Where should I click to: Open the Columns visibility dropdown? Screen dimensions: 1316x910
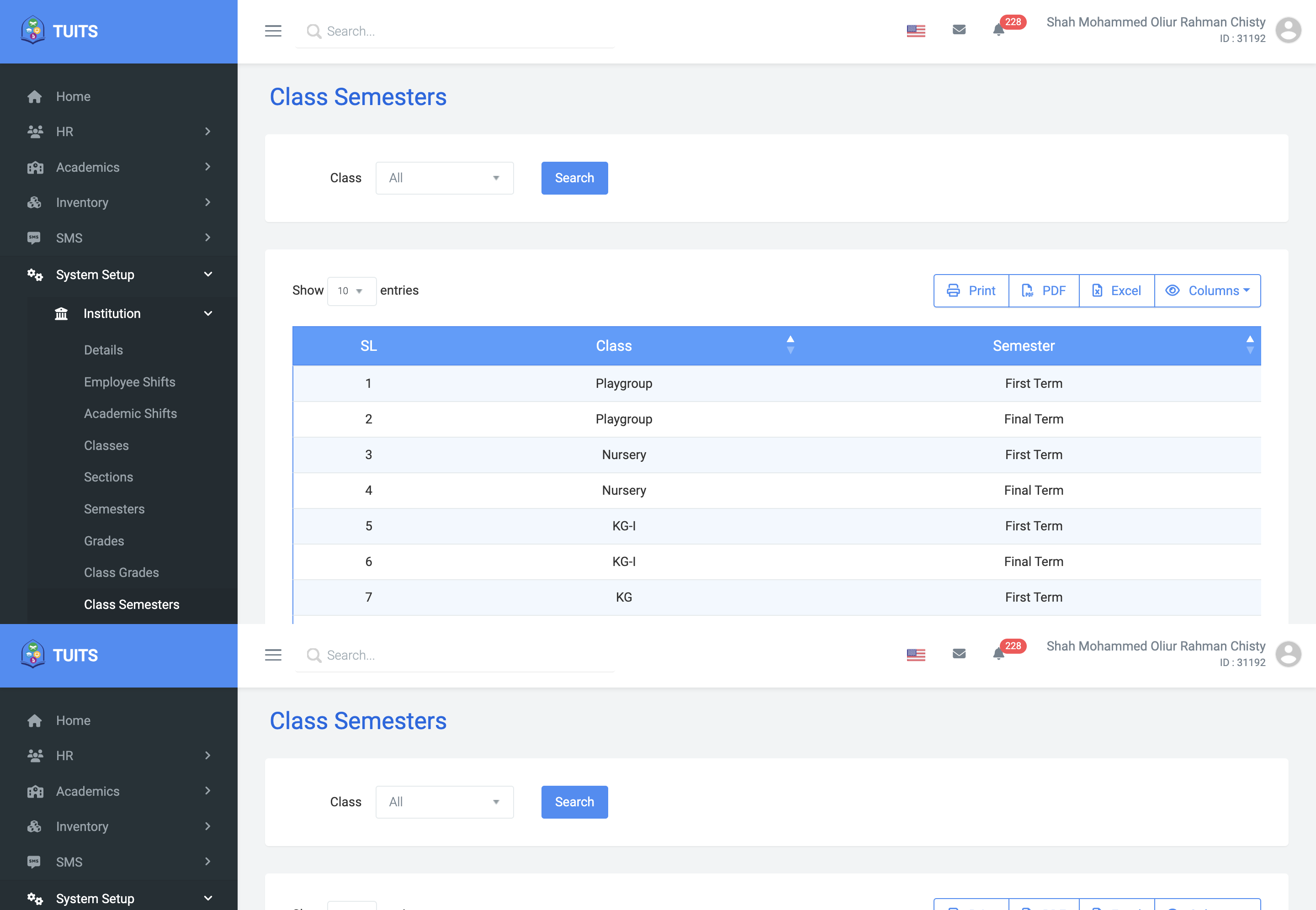coord(1207,291)
